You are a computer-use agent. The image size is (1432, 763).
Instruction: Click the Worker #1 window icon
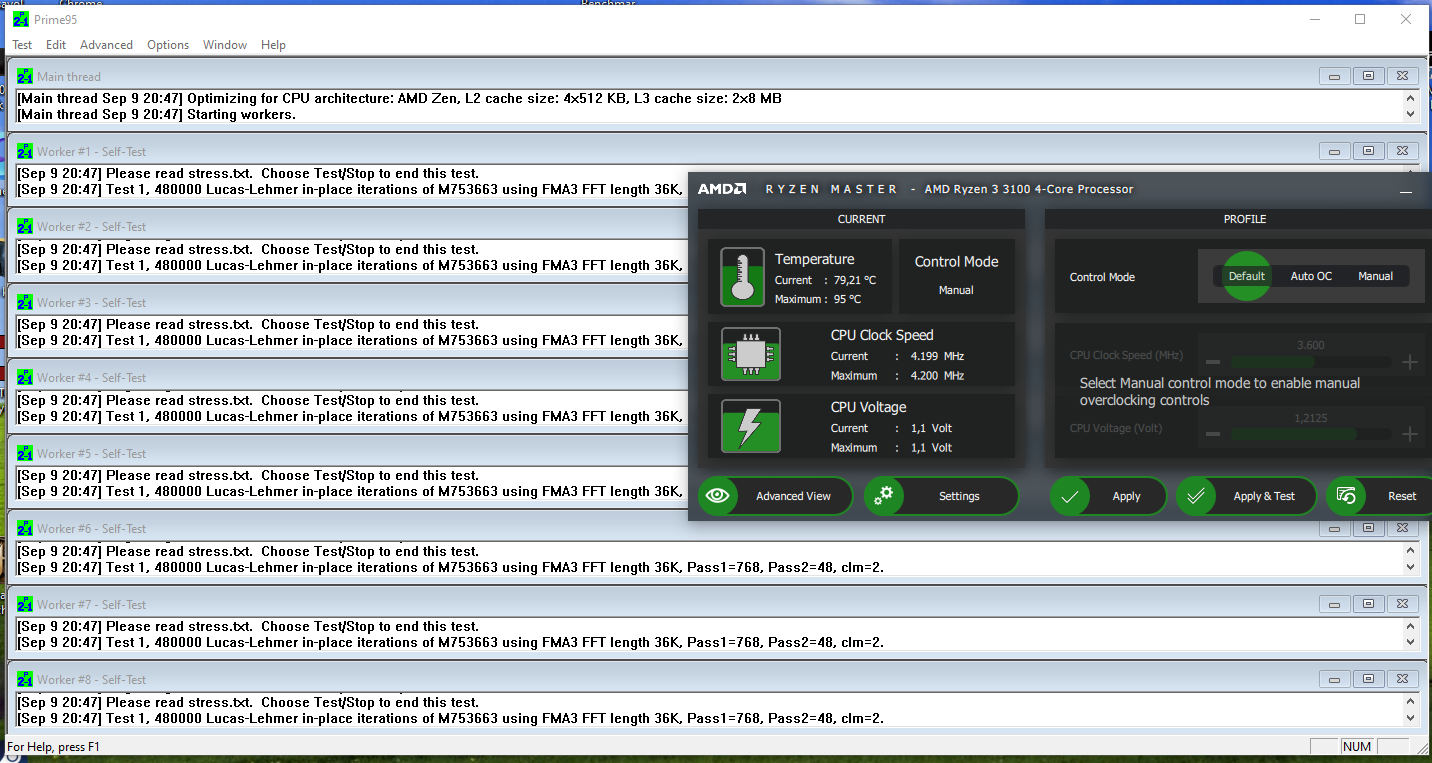point(25,151)
